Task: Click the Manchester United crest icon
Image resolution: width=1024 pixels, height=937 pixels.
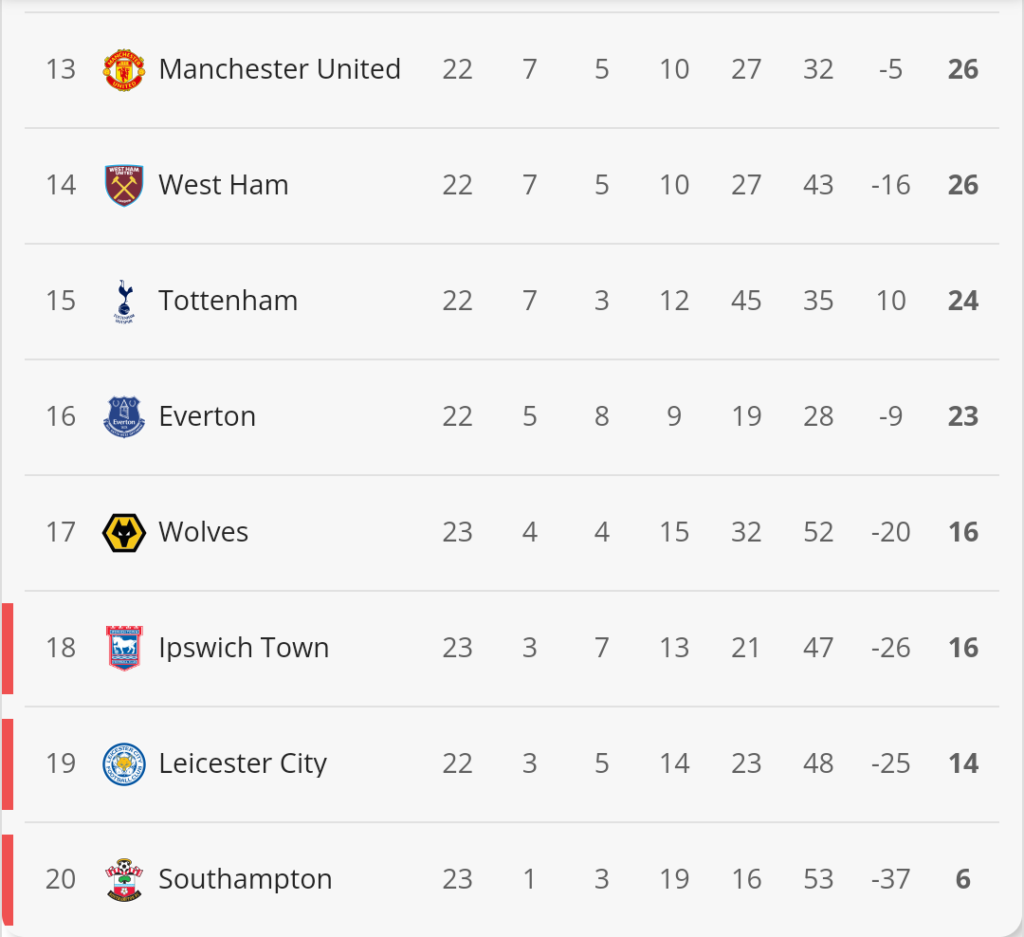Action: 124,70
